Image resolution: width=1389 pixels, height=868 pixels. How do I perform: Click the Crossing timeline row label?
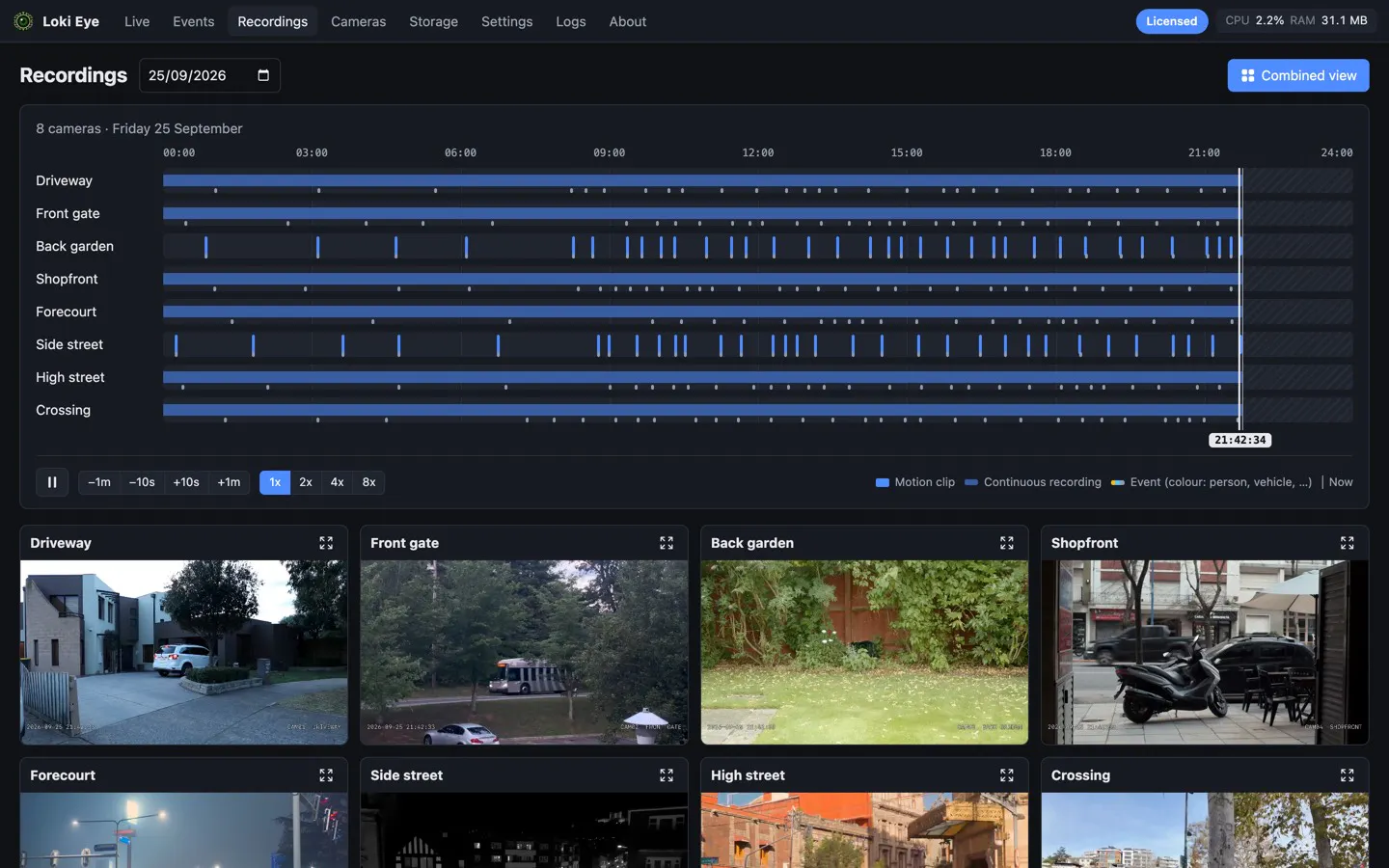pos(64,410)
